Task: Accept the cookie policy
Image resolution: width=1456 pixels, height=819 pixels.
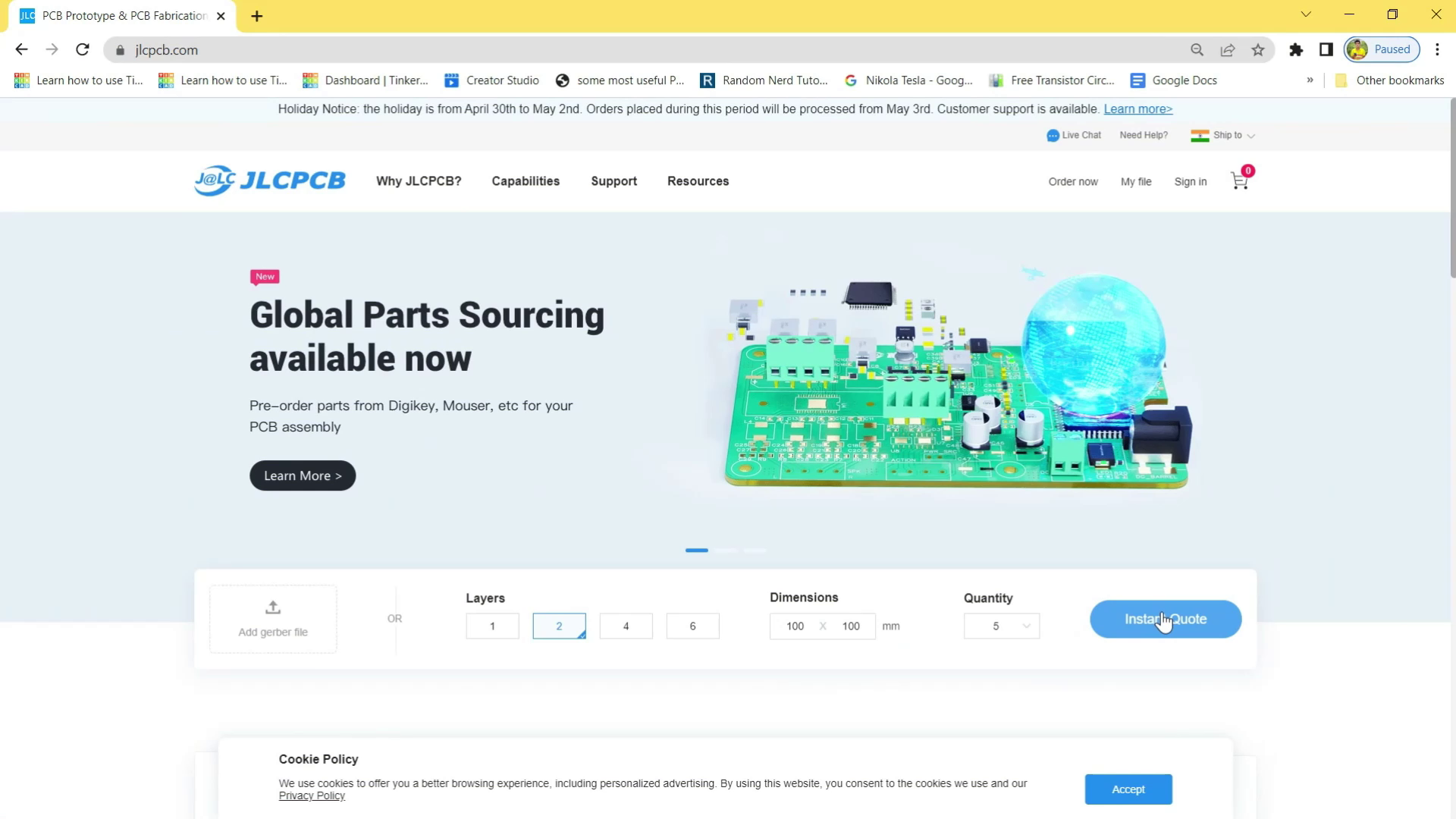Action: tap(1128, 789)
